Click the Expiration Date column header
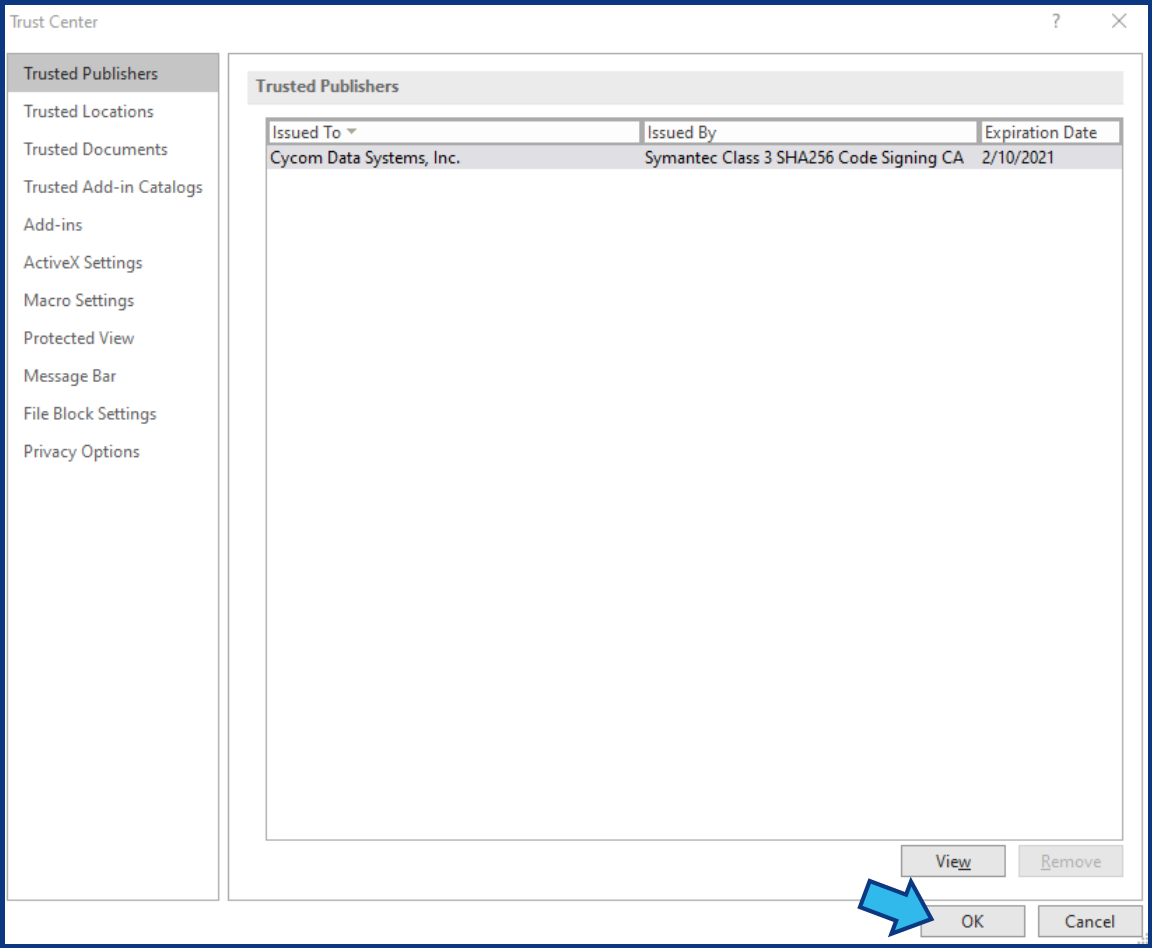The width and height of the screenshot is (1153, 949). 1050,132
